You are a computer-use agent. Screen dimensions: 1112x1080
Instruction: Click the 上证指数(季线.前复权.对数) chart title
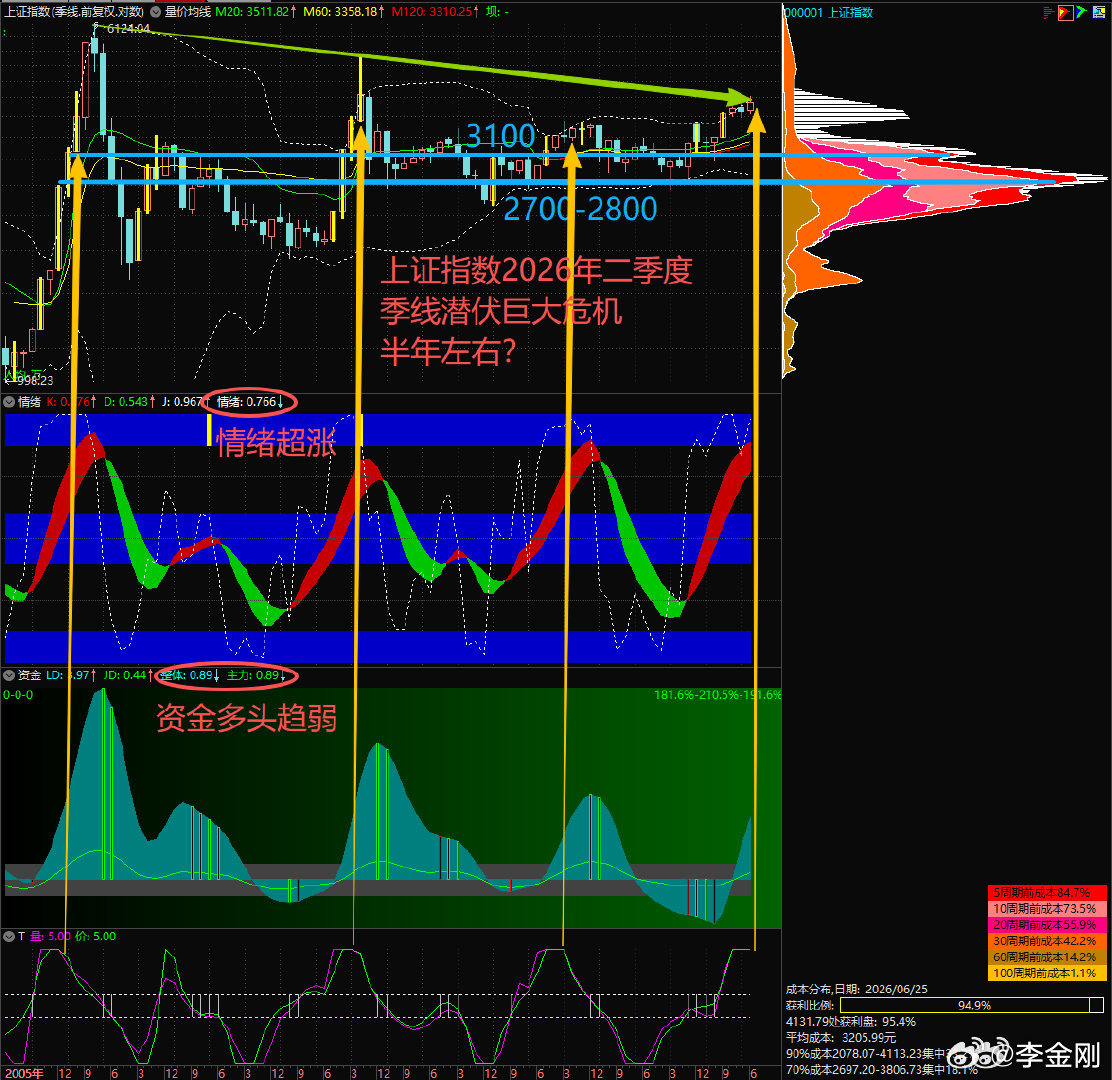click(x=74, y=11)
